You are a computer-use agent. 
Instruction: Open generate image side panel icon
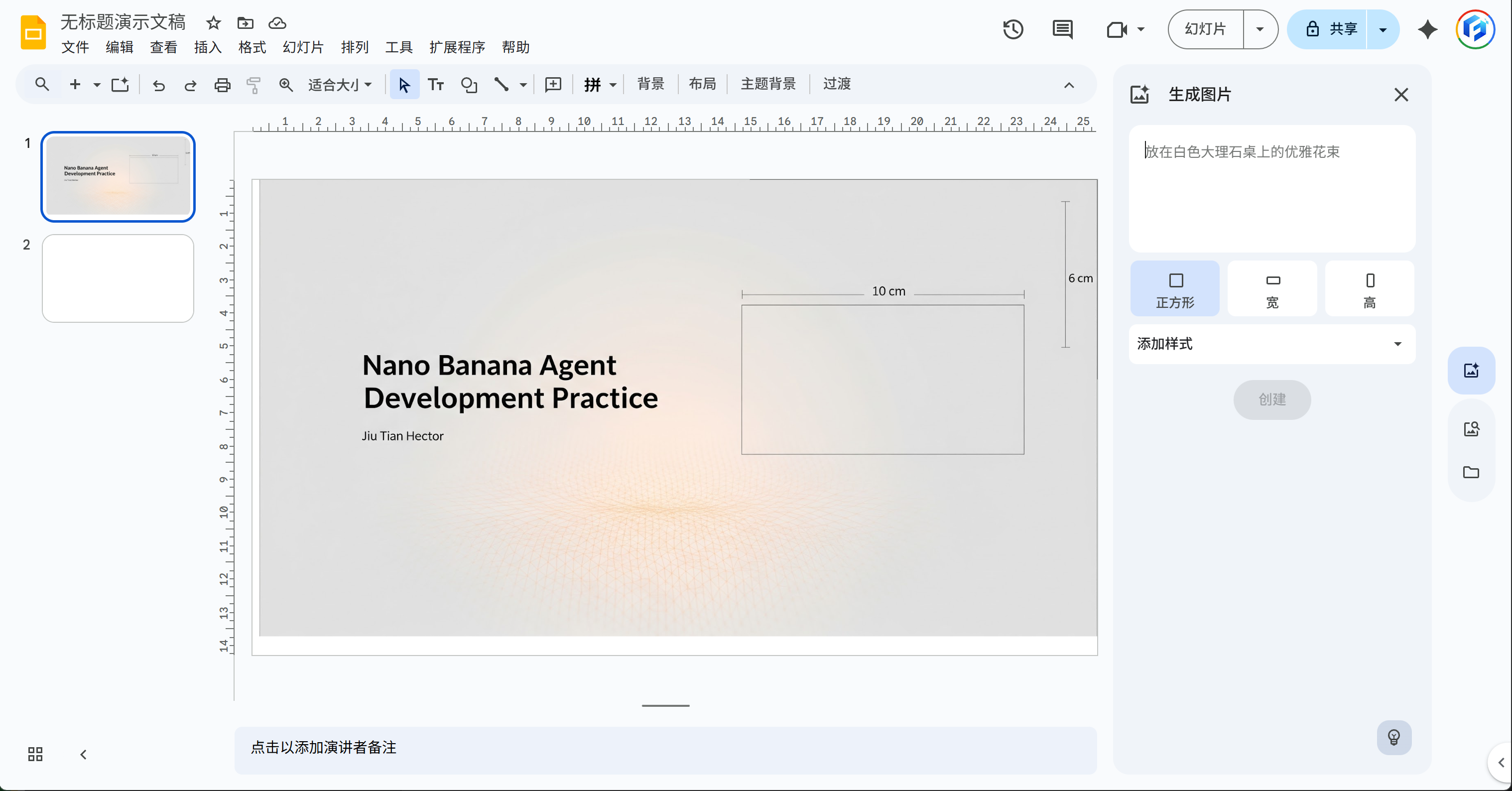click(x=1471, y=371)
